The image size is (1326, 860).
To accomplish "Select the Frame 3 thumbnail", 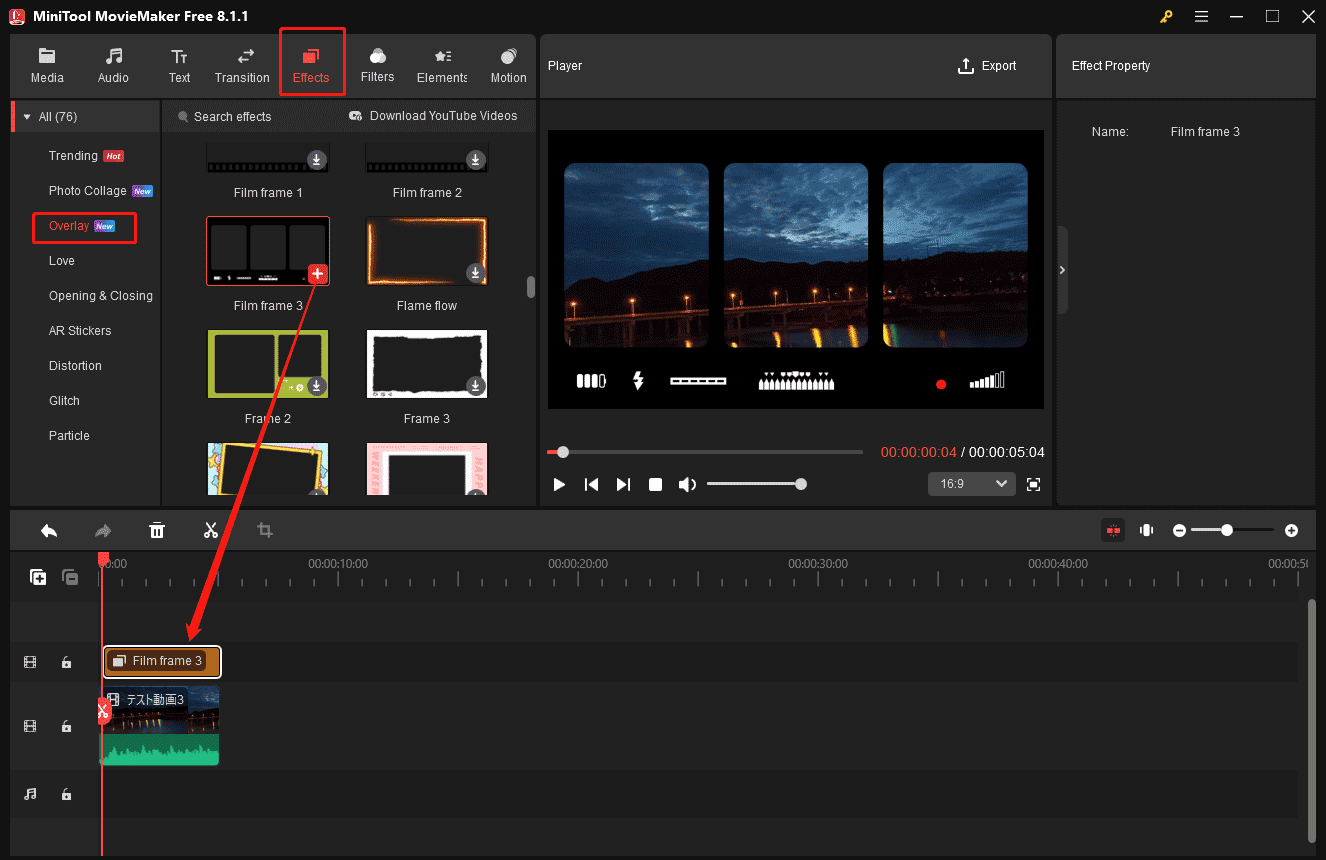I will click(427, 364).
